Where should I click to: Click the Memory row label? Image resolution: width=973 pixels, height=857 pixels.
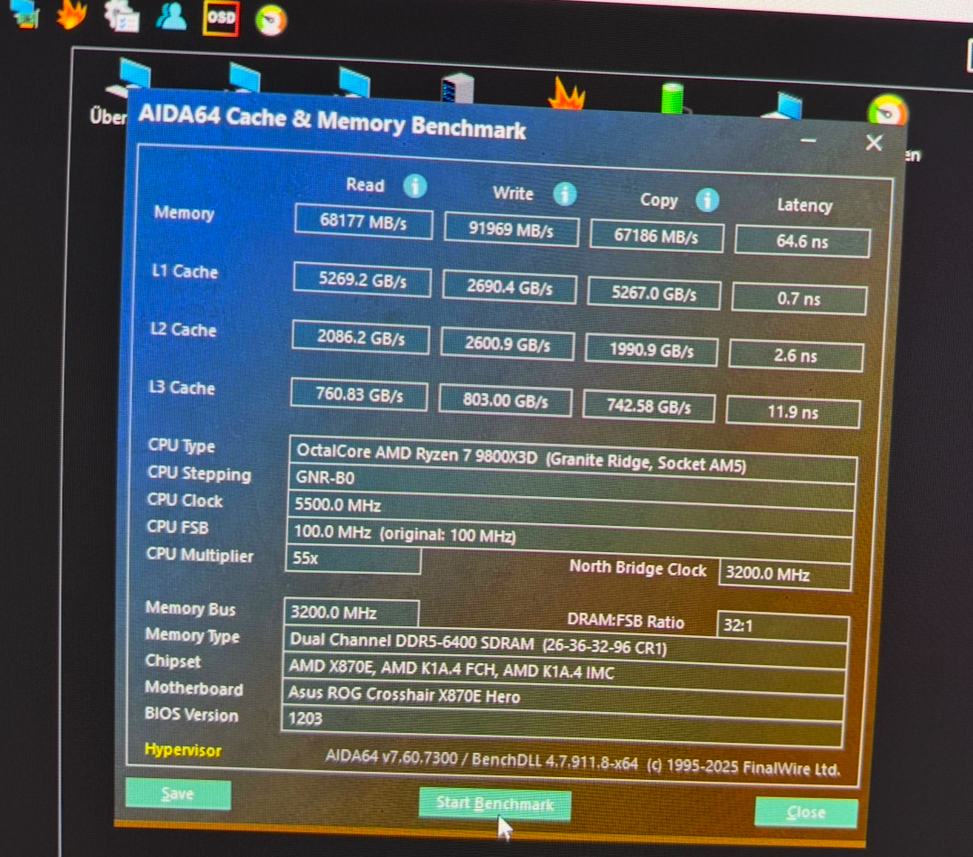click(184, 213)
